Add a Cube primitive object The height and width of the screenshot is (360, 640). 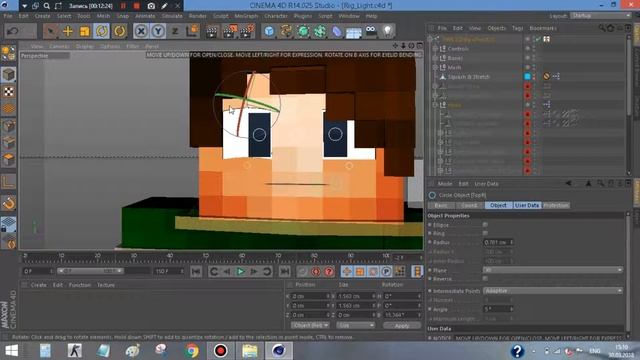269,31
